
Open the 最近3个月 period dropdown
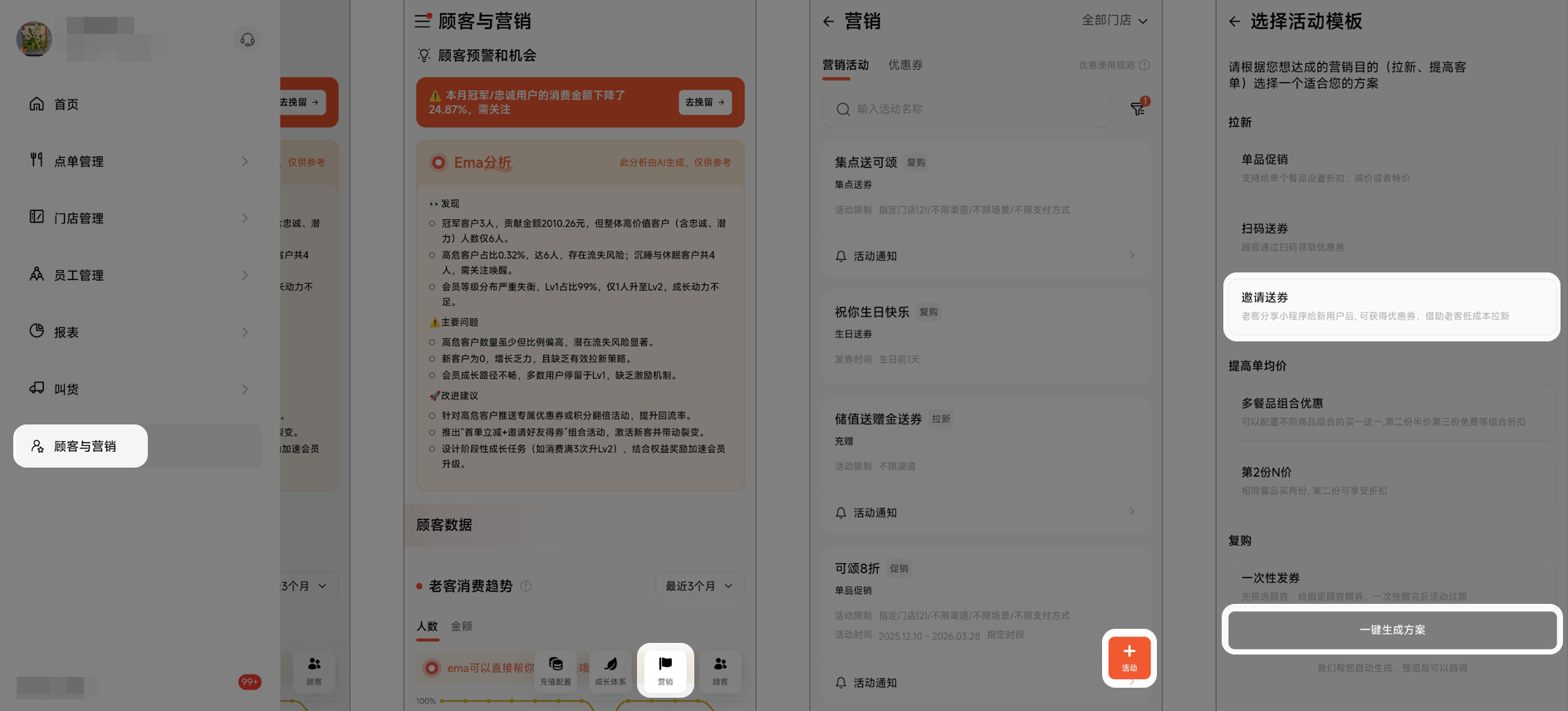coord(698,586)
